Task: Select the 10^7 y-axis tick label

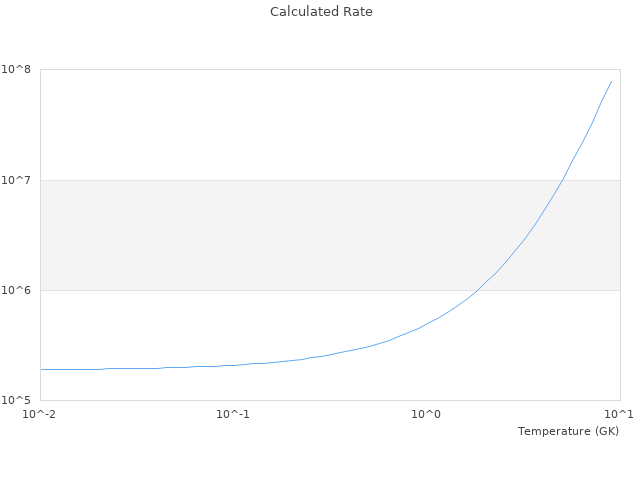Action: [20, 180]
